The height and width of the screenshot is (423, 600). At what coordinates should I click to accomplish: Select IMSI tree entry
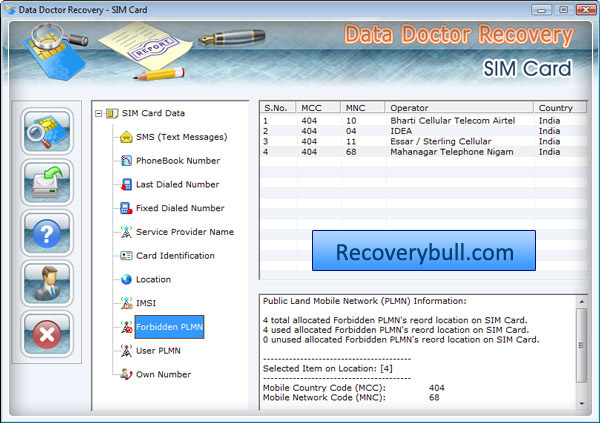[146, 303]
